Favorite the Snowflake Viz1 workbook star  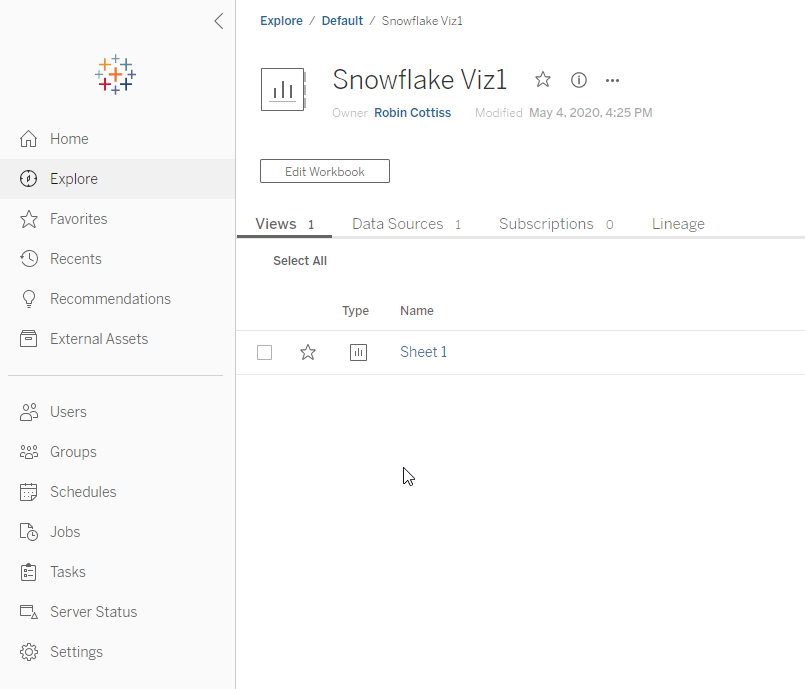coord(543,80)
